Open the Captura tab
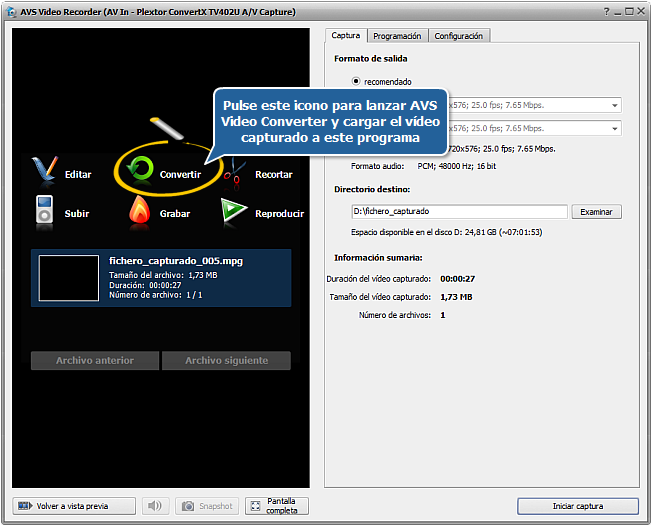 (346, 35)
